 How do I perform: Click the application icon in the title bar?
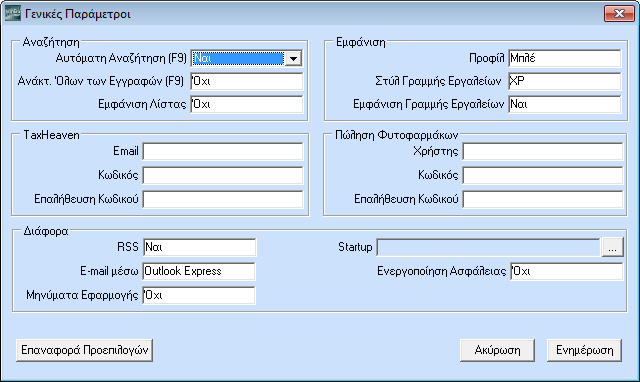click(x=13, y=13)
